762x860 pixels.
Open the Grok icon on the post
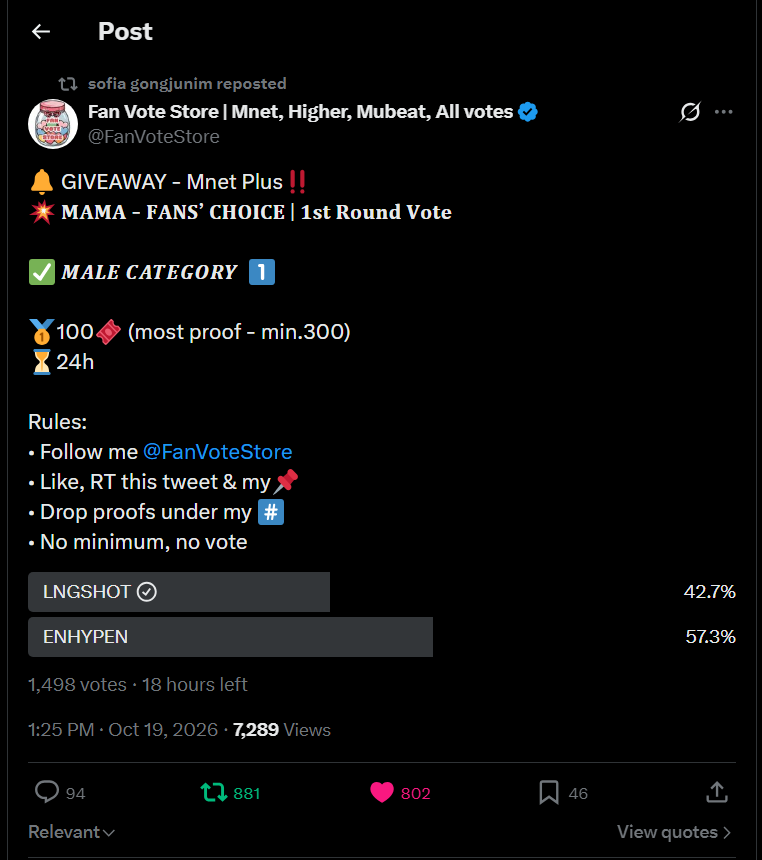(x=690, y=112)
